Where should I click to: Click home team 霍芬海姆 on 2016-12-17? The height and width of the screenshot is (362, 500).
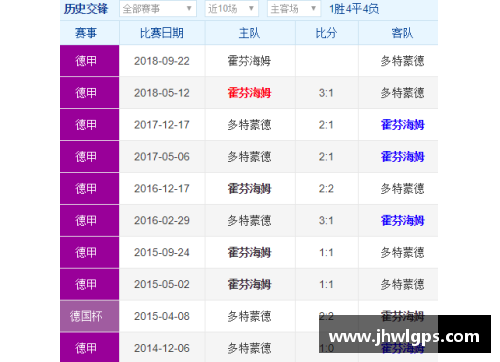tap(249, 189)
